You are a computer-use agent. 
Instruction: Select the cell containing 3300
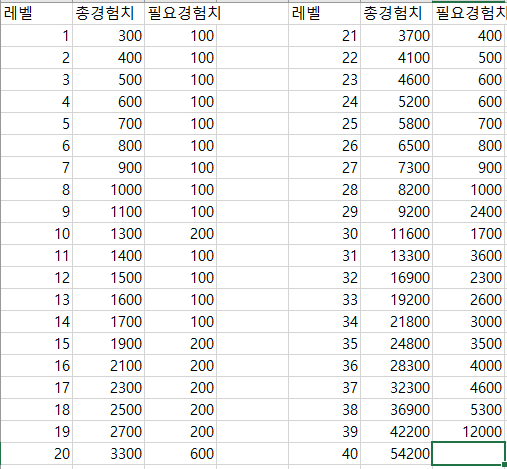pos(108,453)
